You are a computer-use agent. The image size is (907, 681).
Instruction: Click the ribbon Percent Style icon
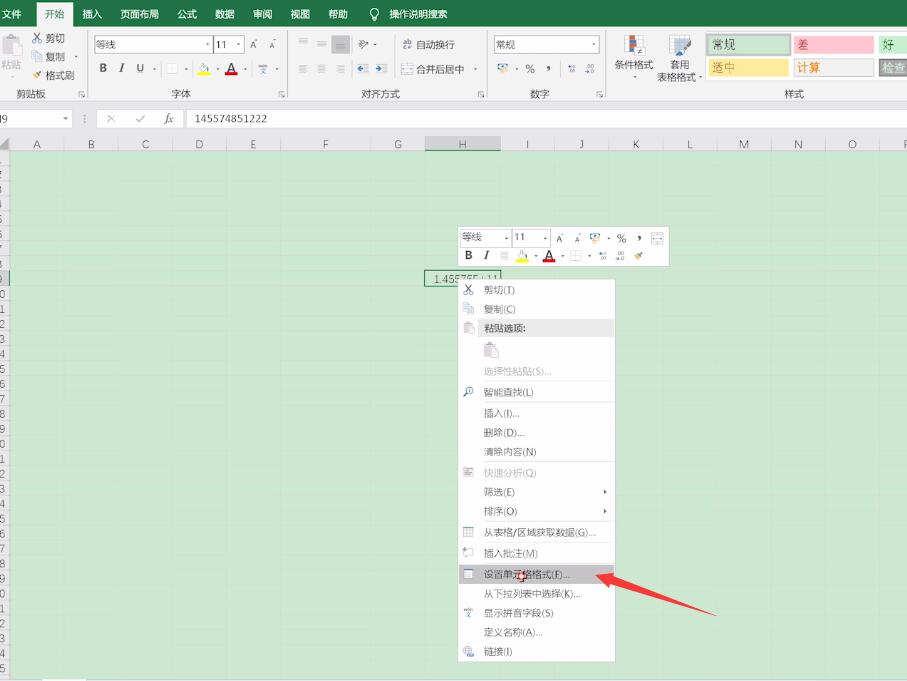[530, 69]
